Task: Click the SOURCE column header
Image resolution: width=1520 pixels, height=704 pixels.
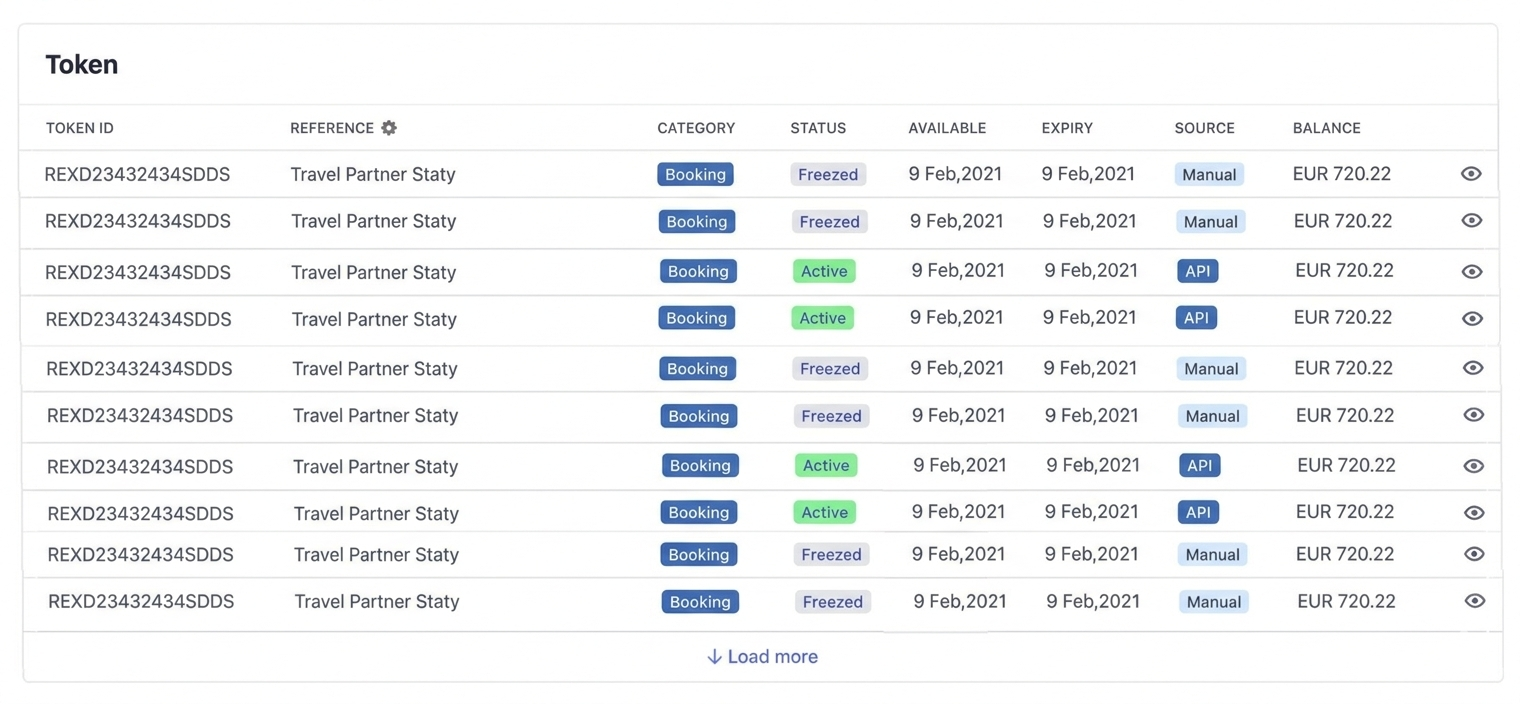Action: (1204, 128)
